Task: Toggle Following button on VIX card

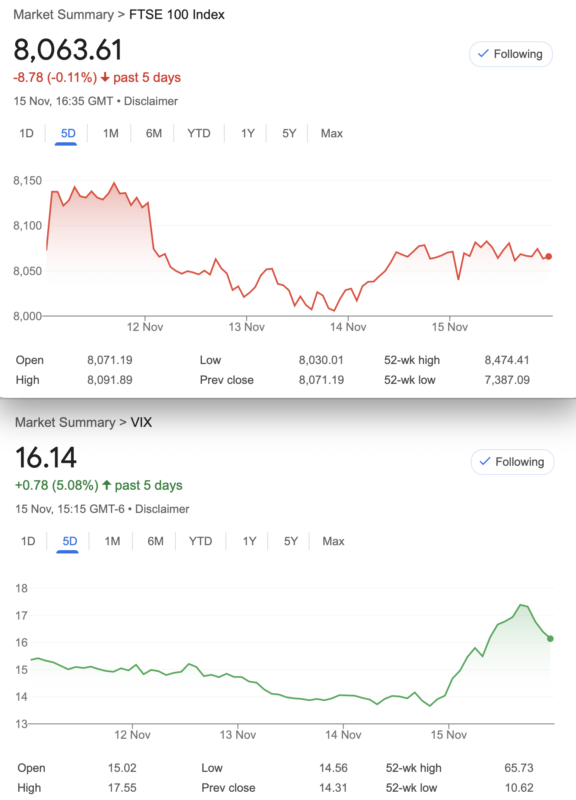Action: [x=512, y=462]
